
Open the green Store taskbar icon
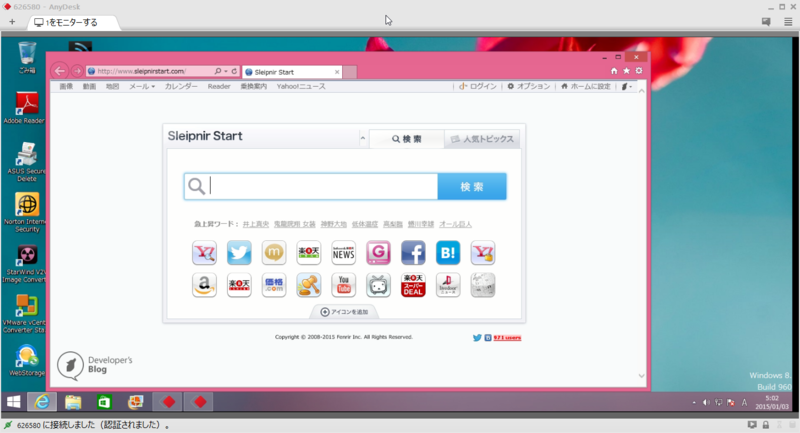tap(104, 402)
